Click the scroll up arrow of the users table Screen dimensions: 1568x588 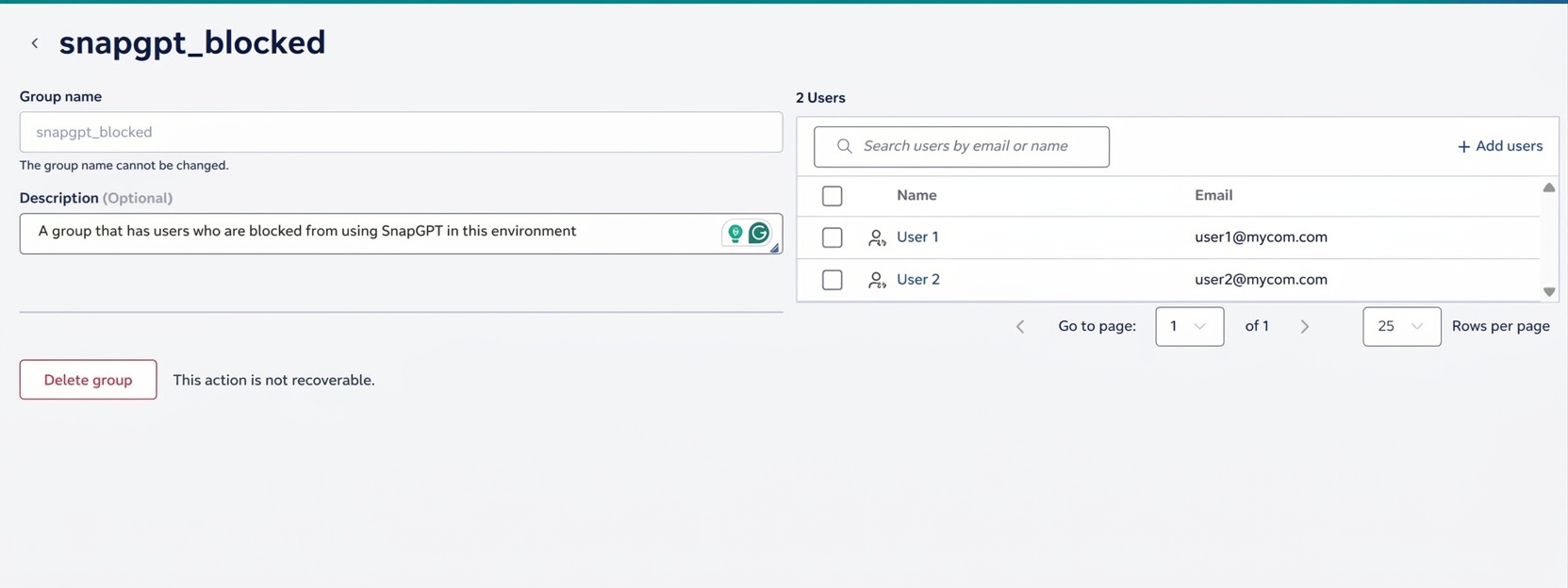[x=1548, y=188]
